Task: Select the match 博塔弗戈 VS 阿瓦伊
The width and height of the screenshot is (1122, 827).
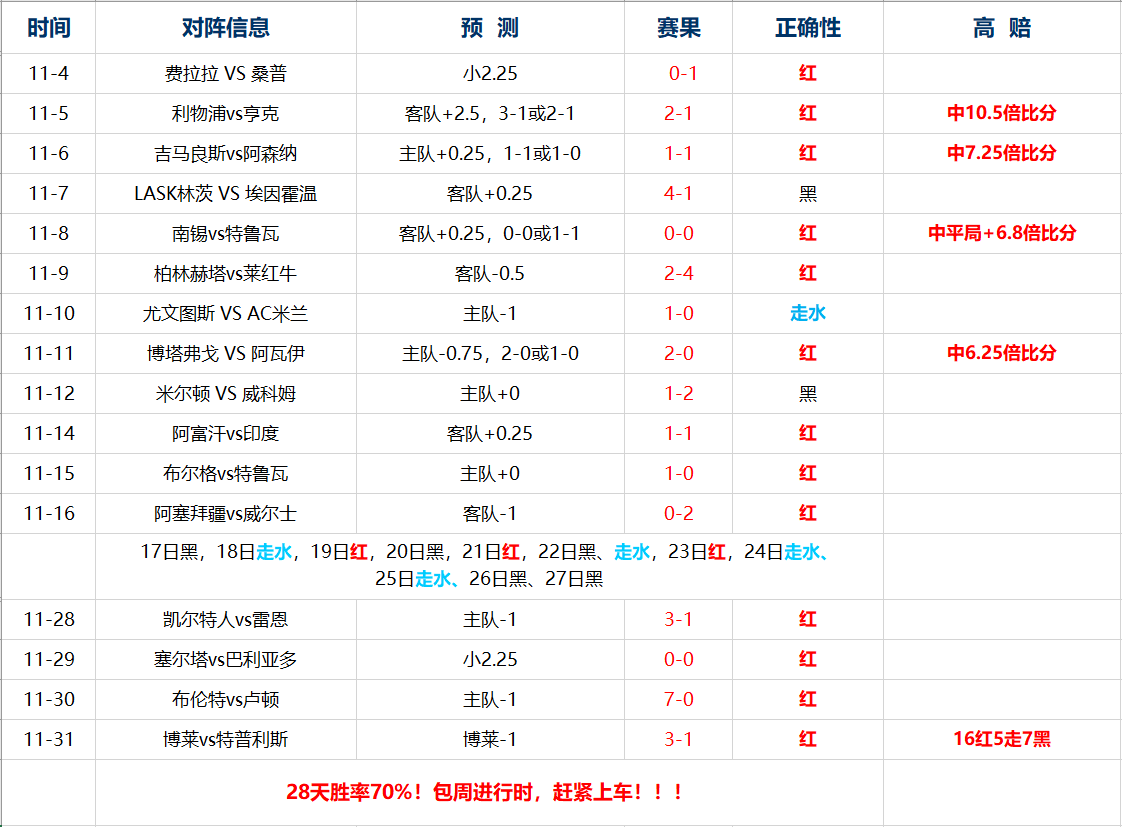Action: [225, 353]
